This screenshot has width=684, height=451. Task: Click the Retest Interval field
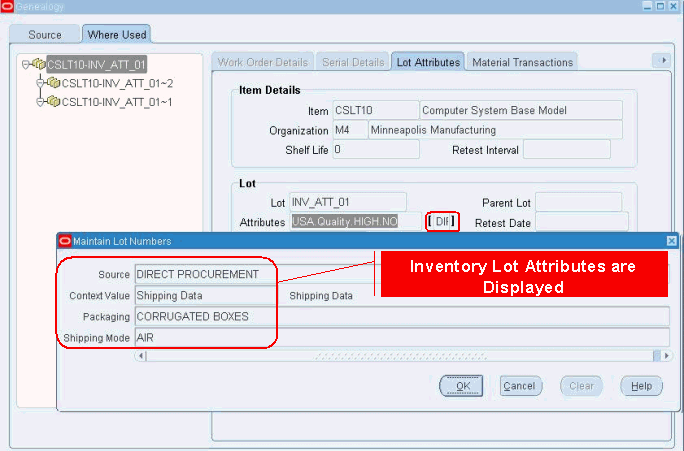pos(567,150)
